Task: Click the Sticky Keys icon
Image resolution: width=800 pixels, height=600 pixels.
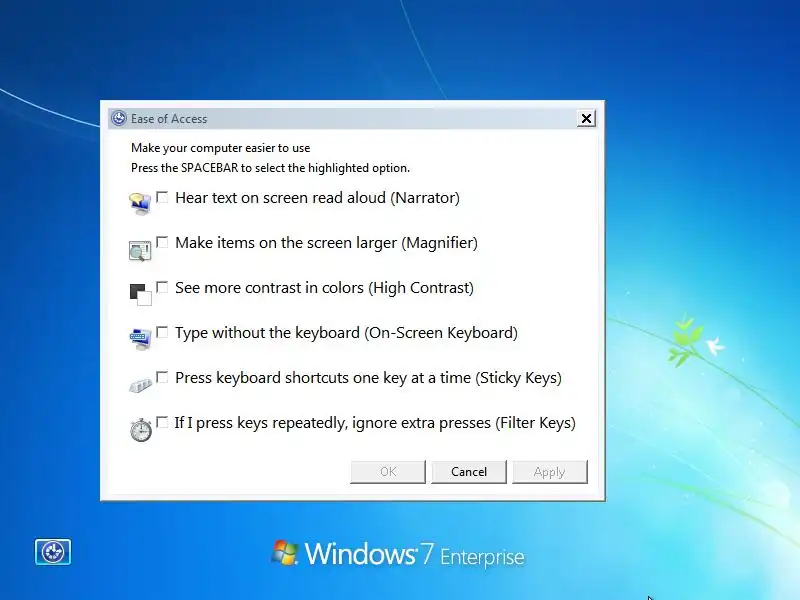Action: (x=140, y=385)
